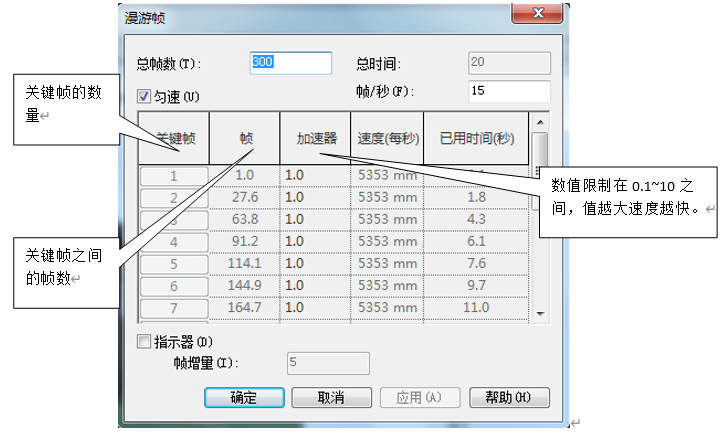Select keyframe row 1 button

(174, 176)
